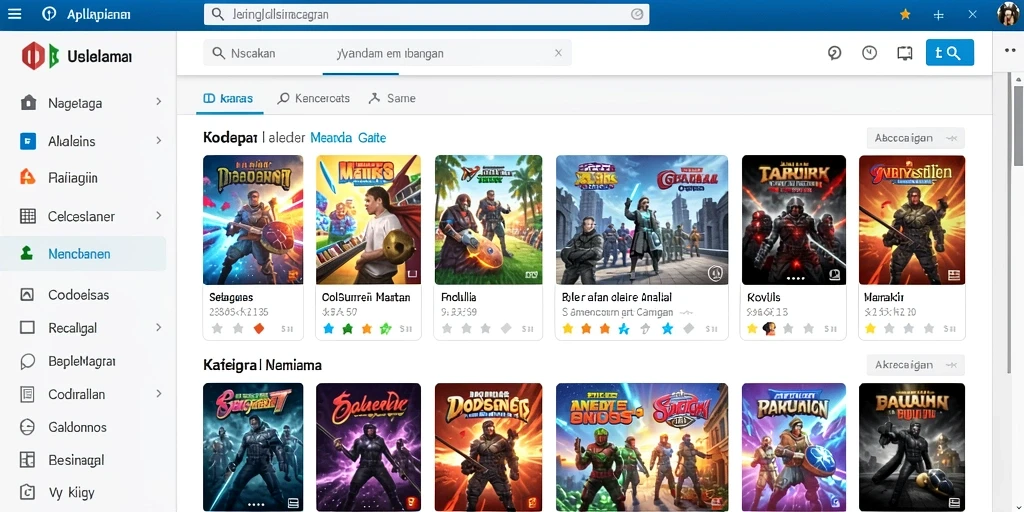Viewport: 1024px width, 512px height.
Task: Expand the Recaligal chevron
Action: coord(159,327)
